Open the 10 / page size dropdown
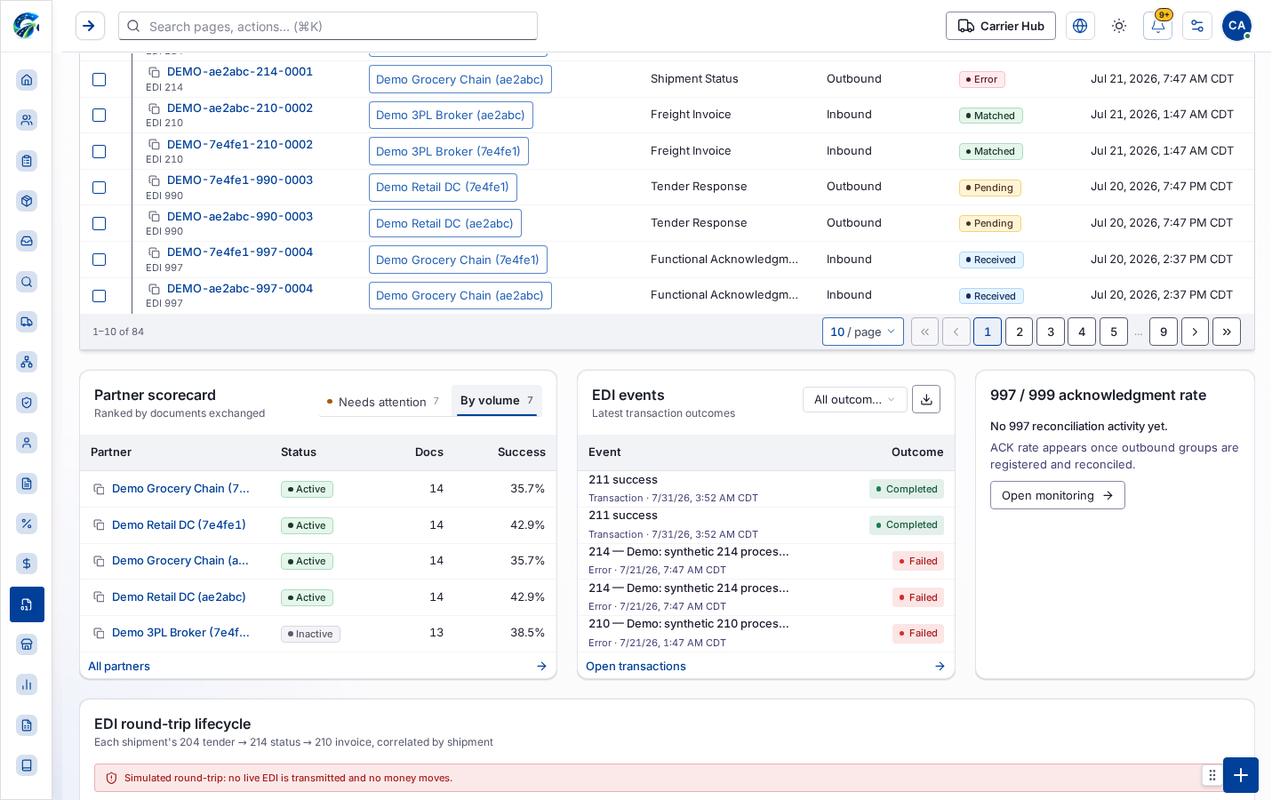Image resolution: width=1280 pixels, height=800 pixels. (863, 332)
